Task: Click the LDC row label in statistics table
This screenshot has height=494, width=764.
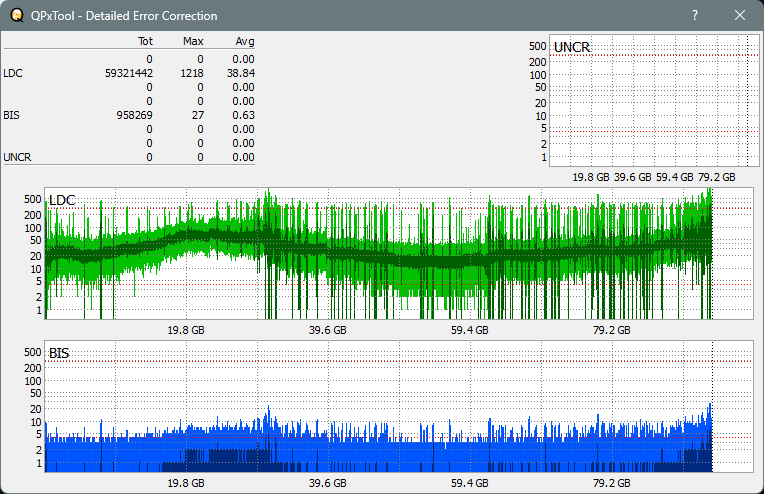Action: 13,73
